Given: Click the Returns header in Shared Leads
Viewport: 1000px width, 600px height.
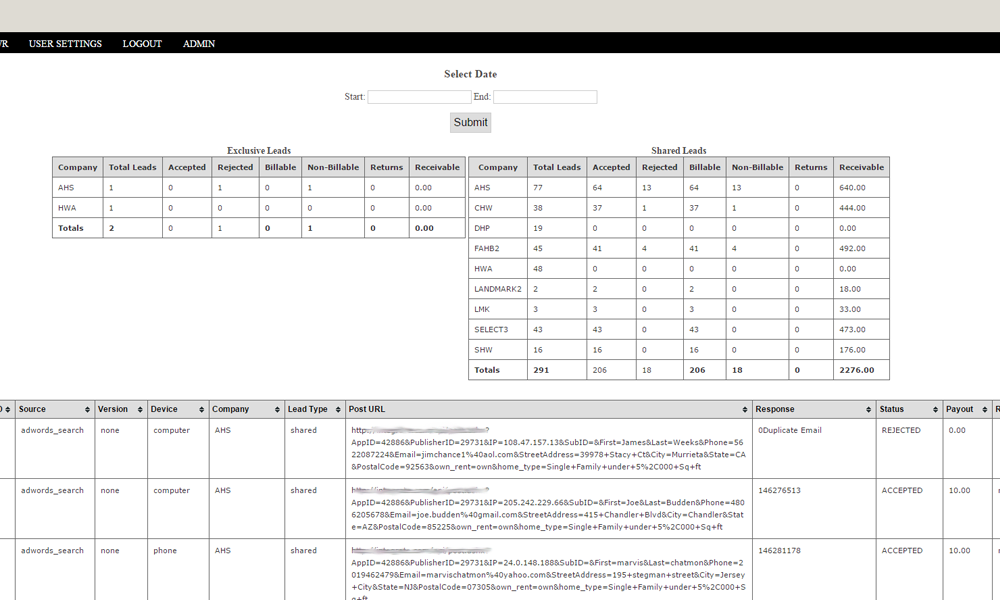Looking at the screenshot, I should click(x=811, y=167).
